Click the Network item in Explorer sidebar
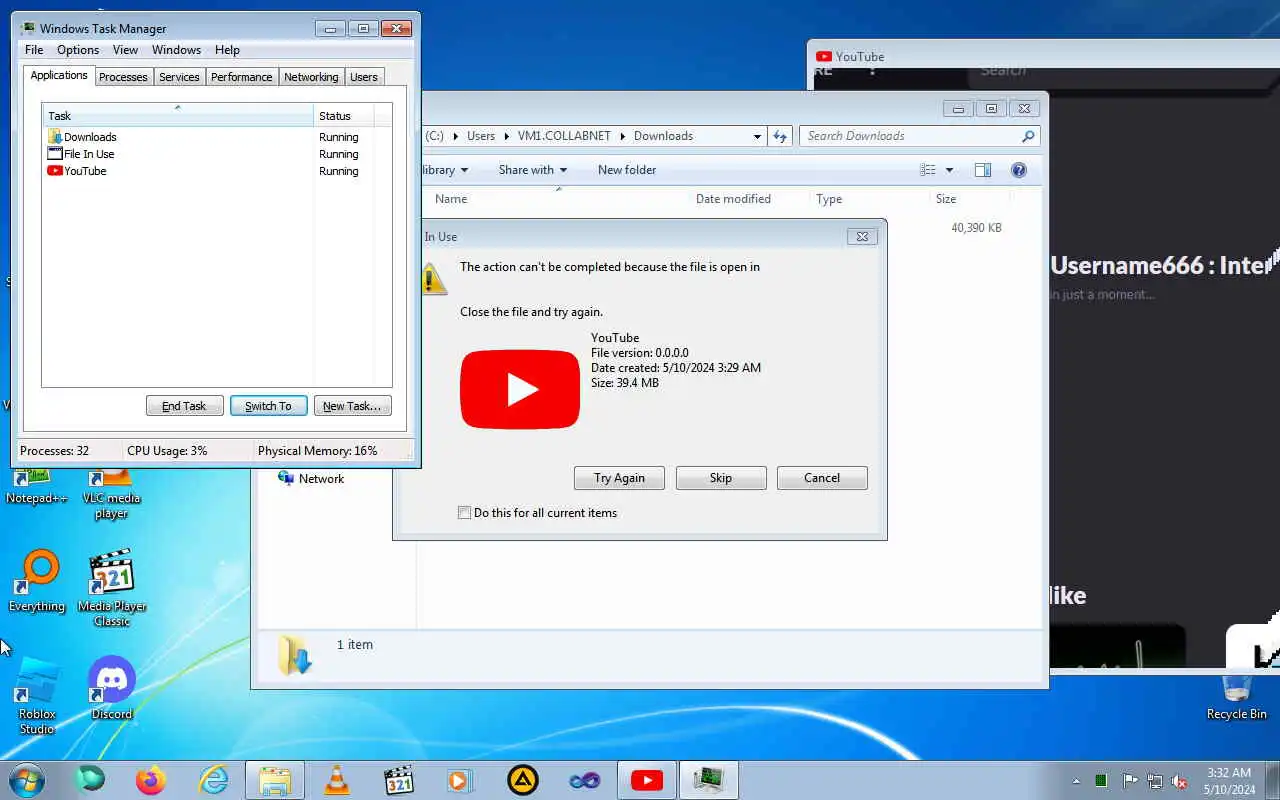 point(311,479)
